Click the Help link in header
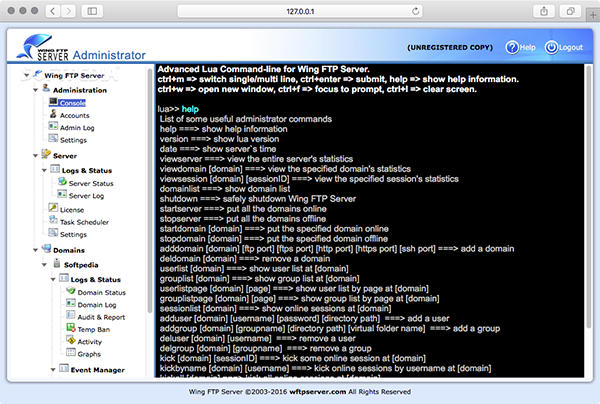The image size is (600, 404). (528, 47)
